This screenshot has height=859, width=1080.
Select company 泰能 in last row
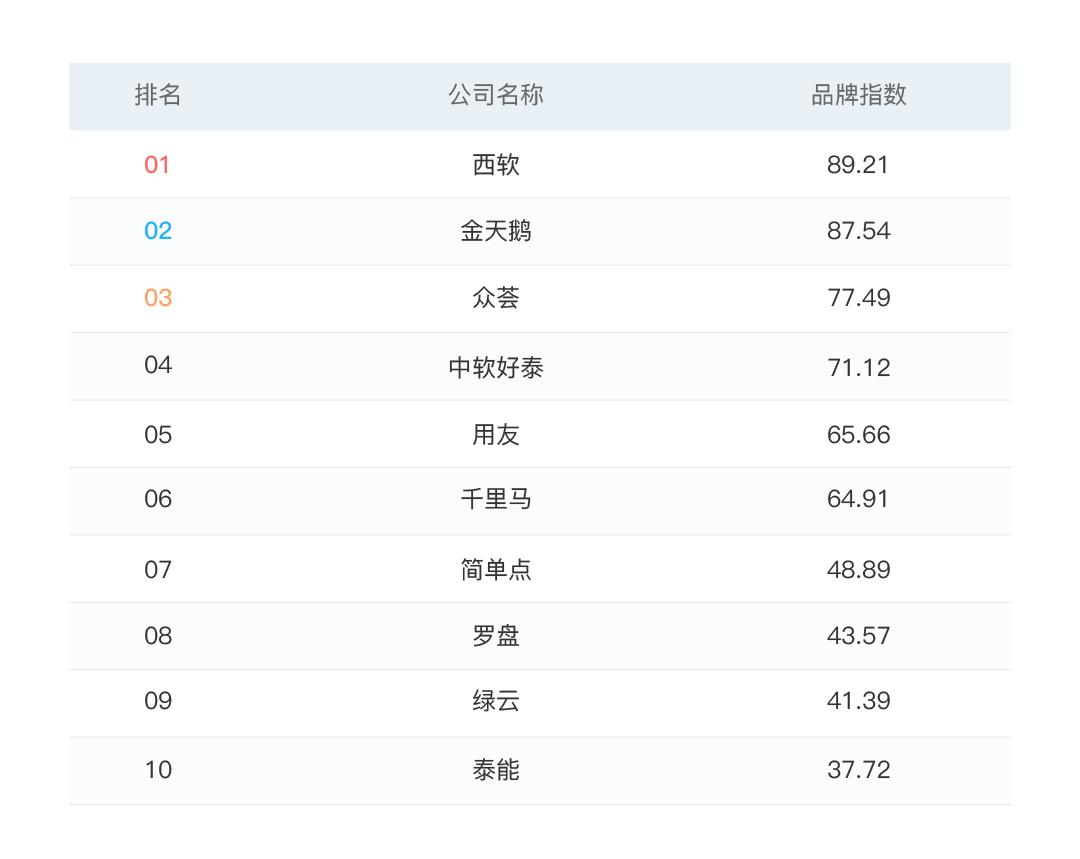click(x=495, y=769)
